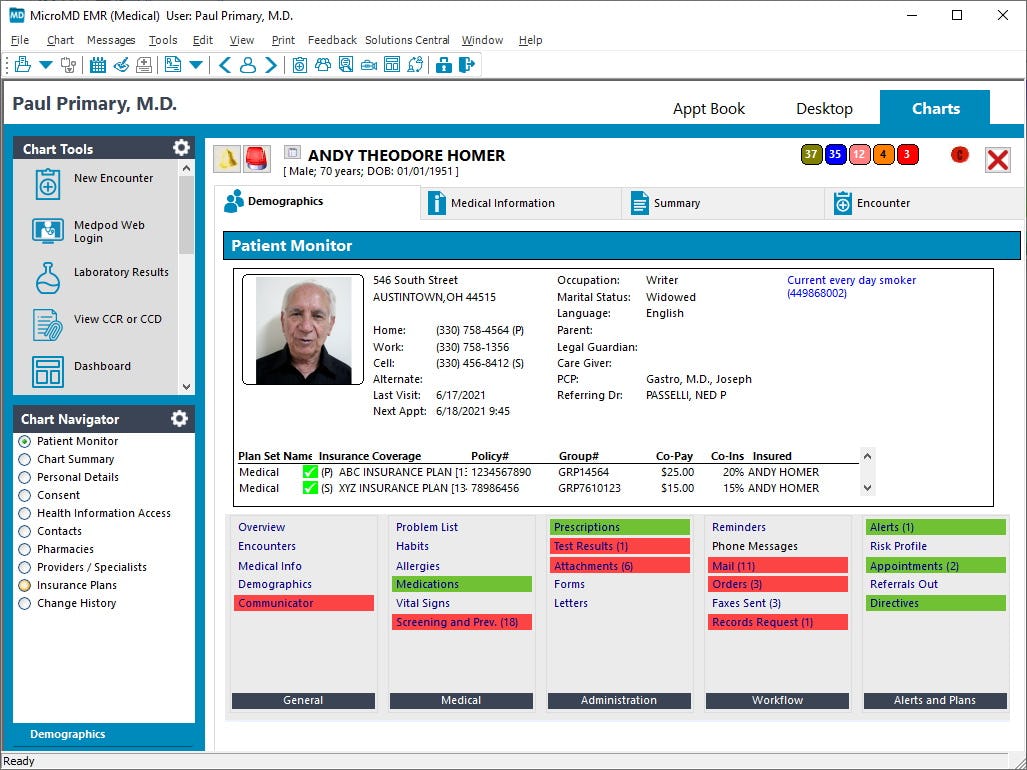This screenshot has height=770, width=1027.
Task: Select Insurance Plans radio button
Action: click(x=25, y=585)
